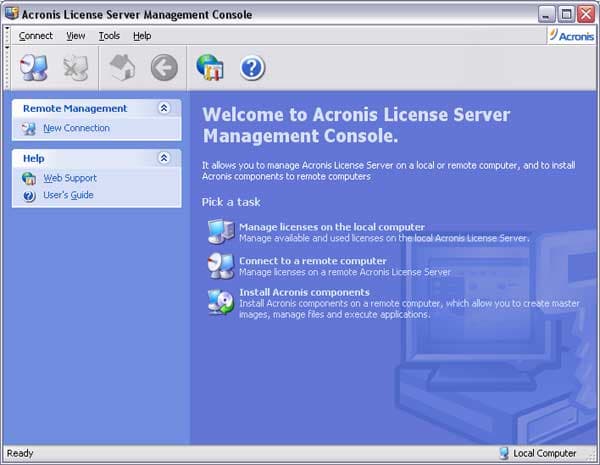The width and height of the screenshot is (600, 465).
Task: Click the computer icon for Manage licenses task
Action: [x=221, y=232]
